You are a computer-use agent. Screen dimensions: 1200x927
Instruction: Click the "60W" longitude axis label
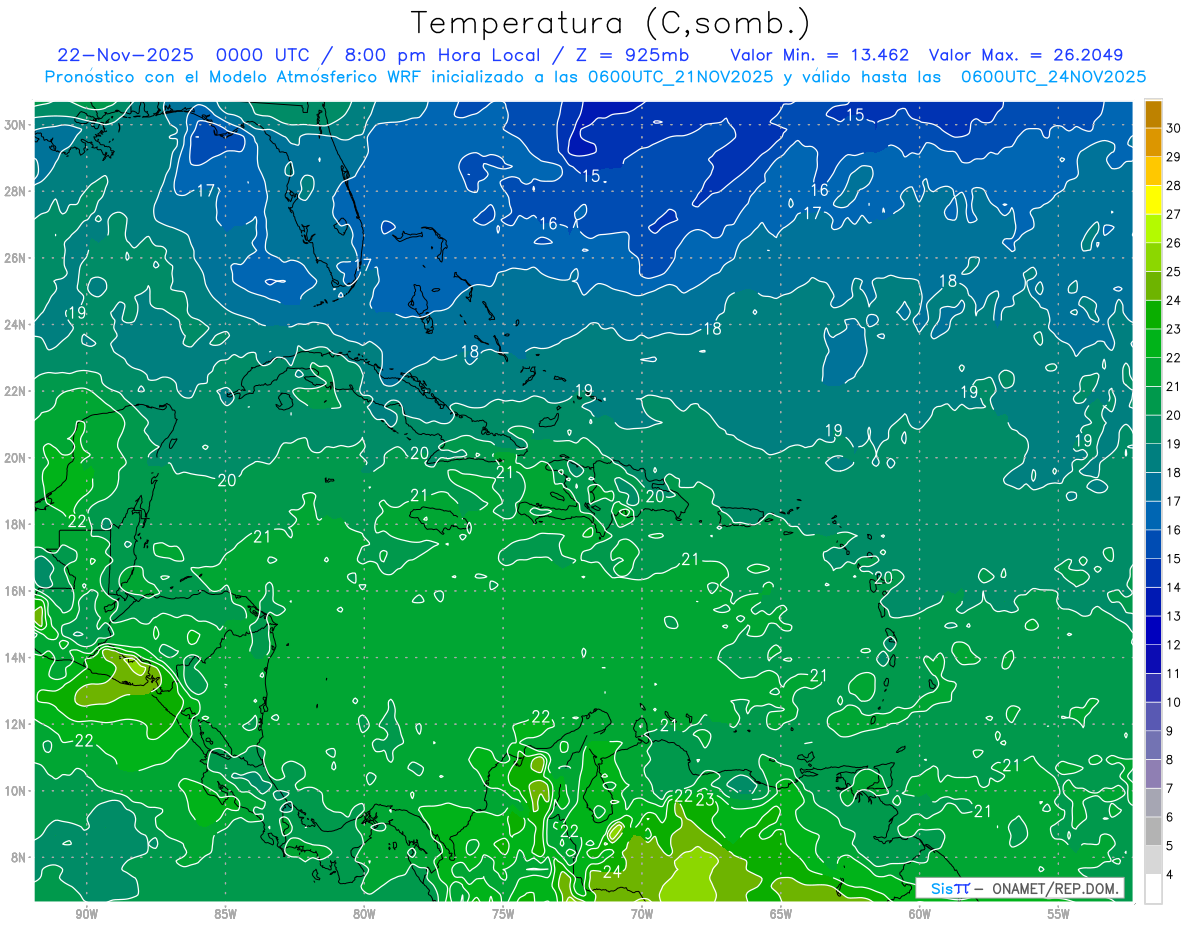920,914
